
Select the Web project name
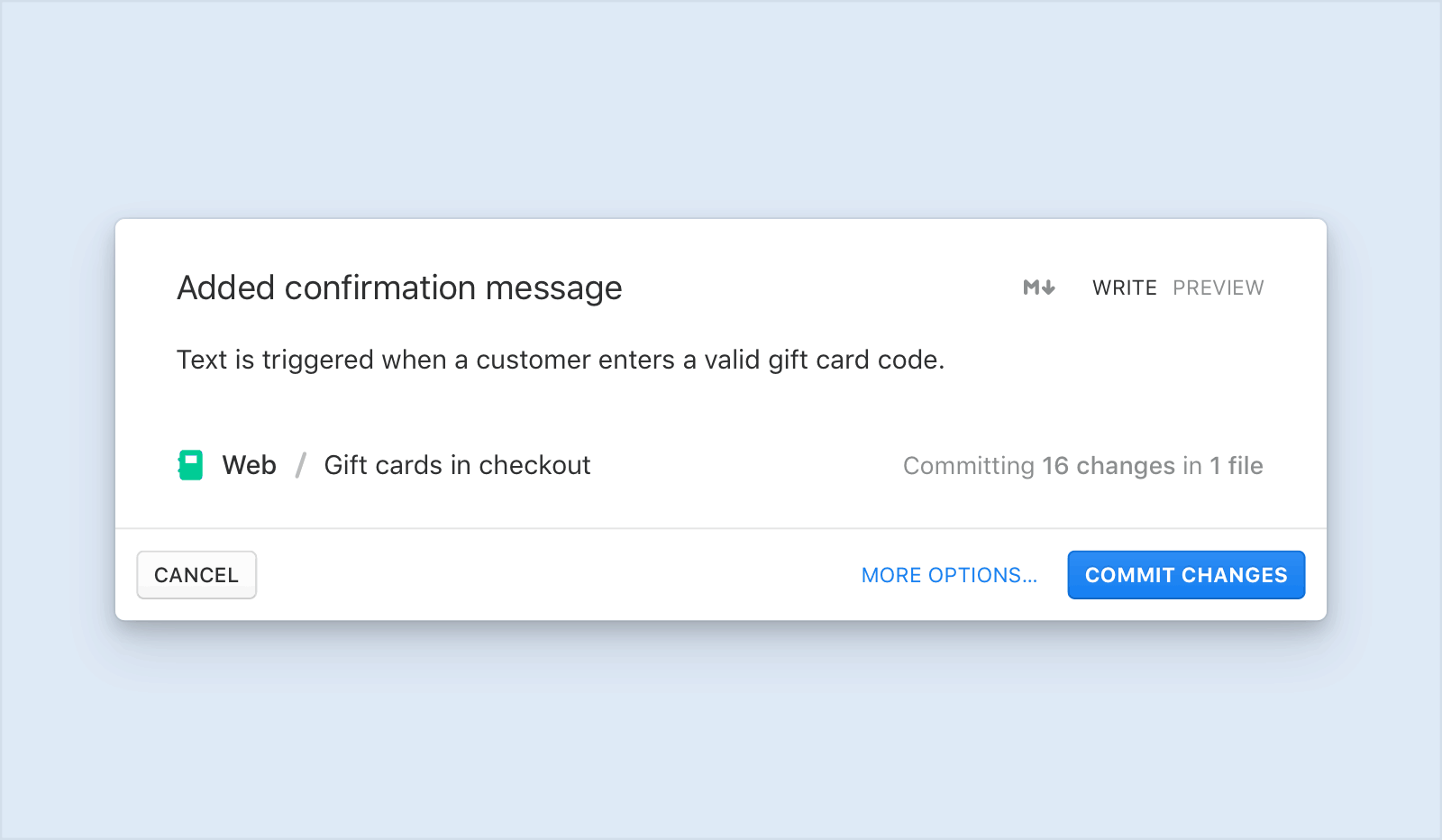[250, 465]
